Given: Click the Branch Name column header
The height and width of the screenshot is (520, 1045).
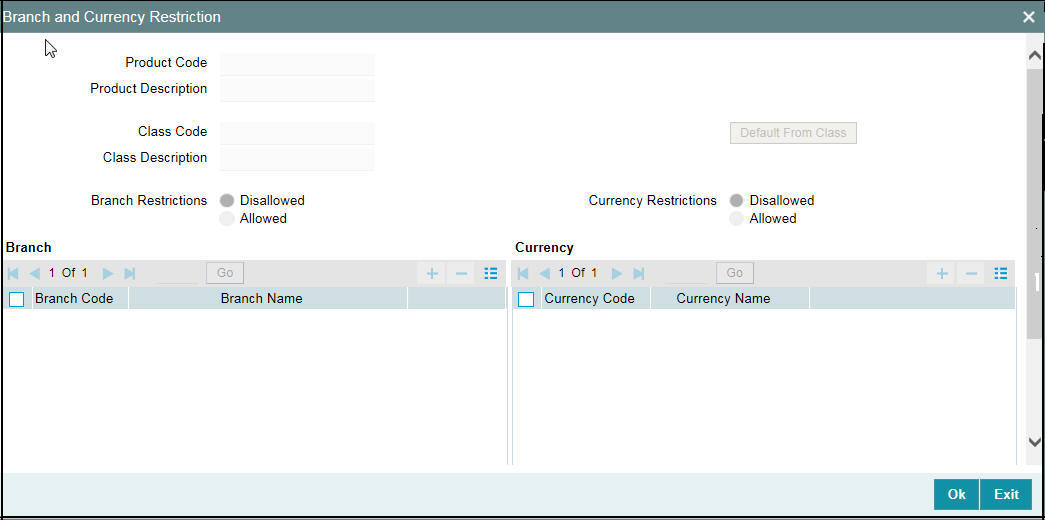Looking at the screenshot, I should coord(267,299).
